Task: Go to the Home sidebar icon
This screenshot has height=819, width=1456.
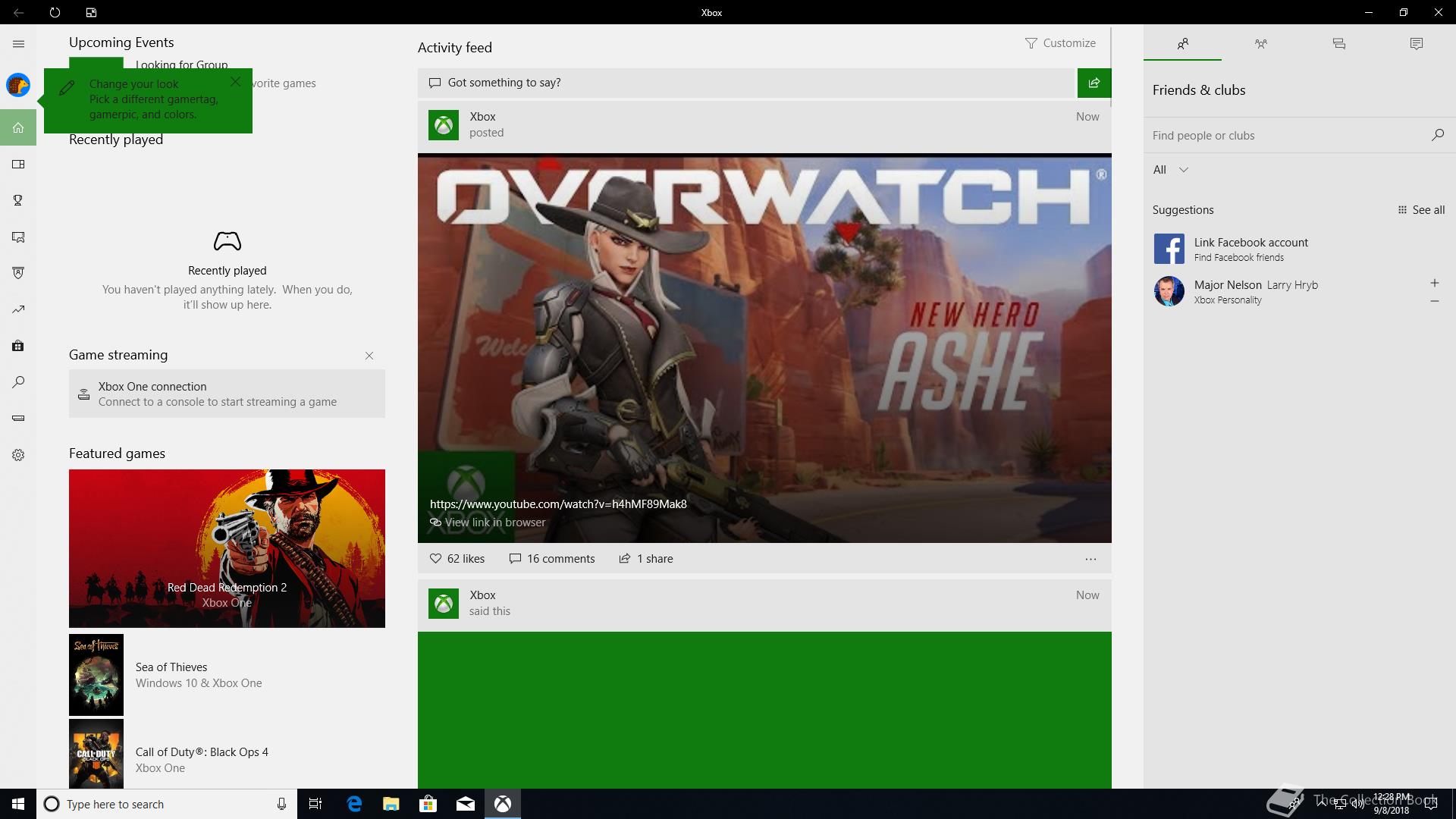Action: [x=18, y=127]
